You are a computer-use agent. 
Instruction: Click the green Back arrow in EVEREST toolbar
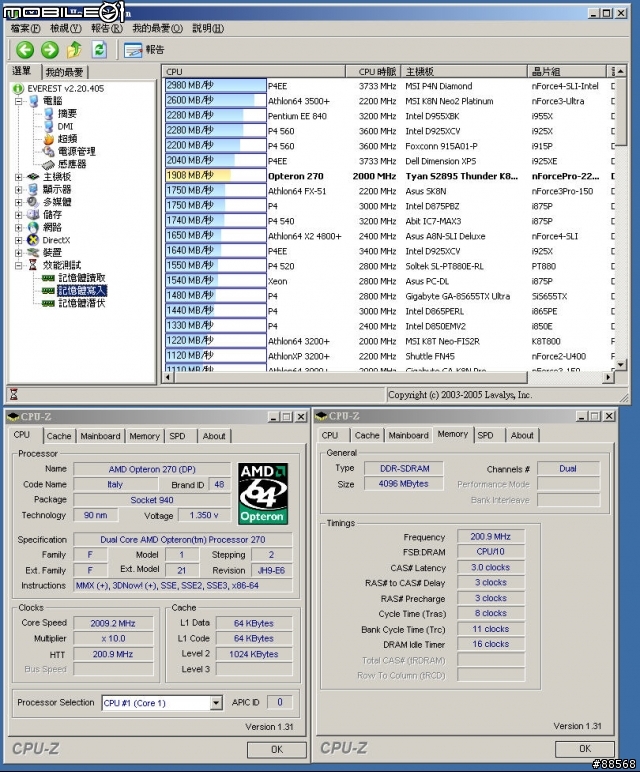pos(25,50)
